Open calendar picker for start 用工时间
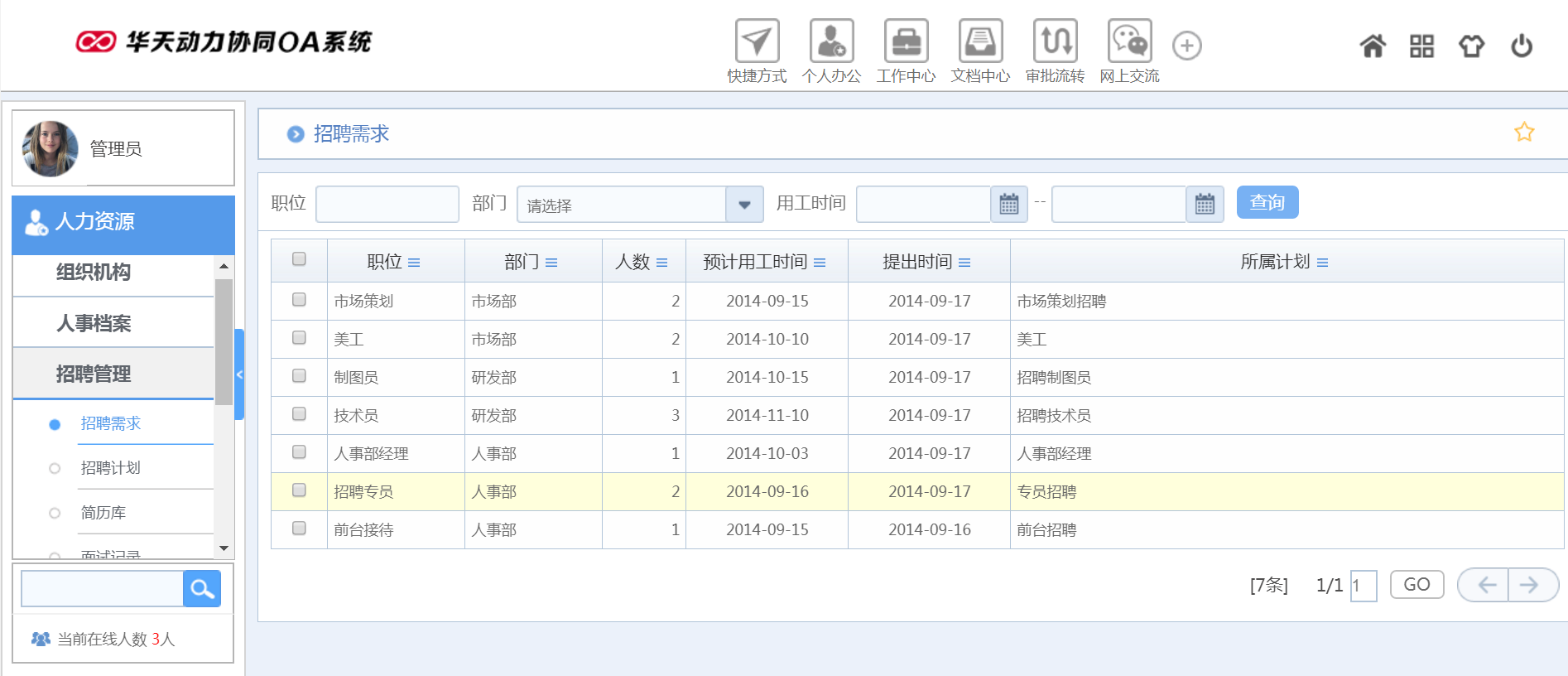The height and width of the screenshot is (676, 1568). click(1008, 205)
